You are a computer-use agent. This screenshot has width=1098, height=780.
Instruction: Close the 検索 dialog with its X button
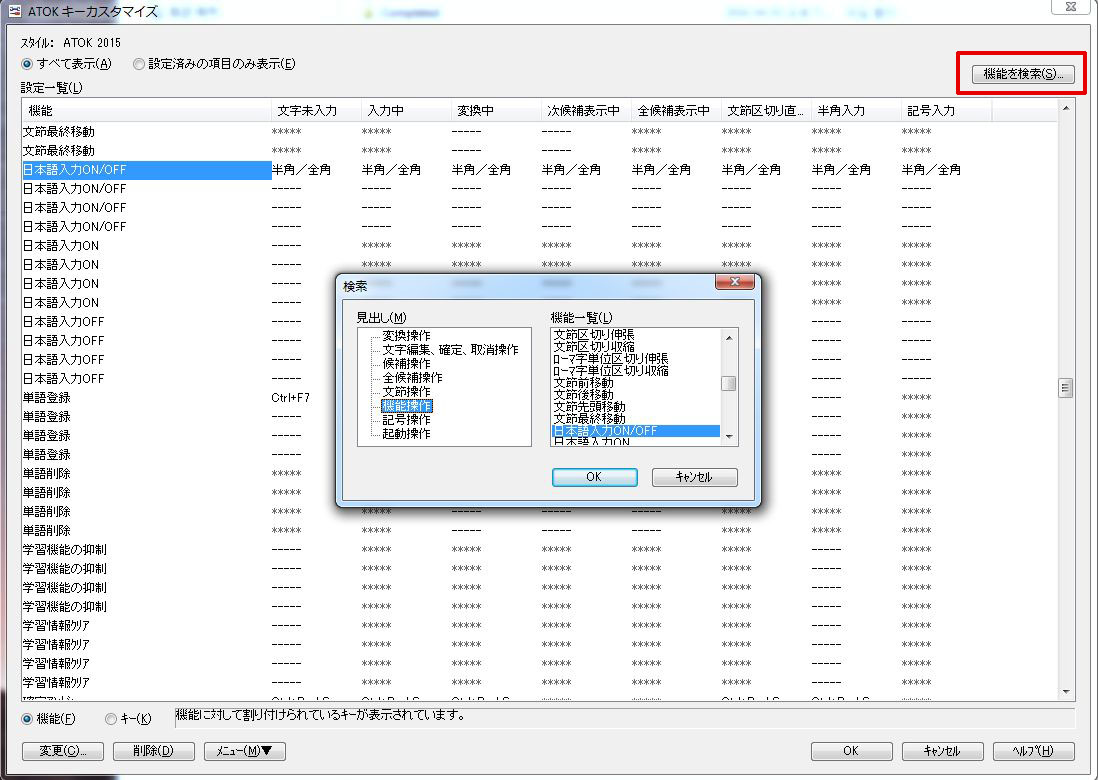coord(735,281)
